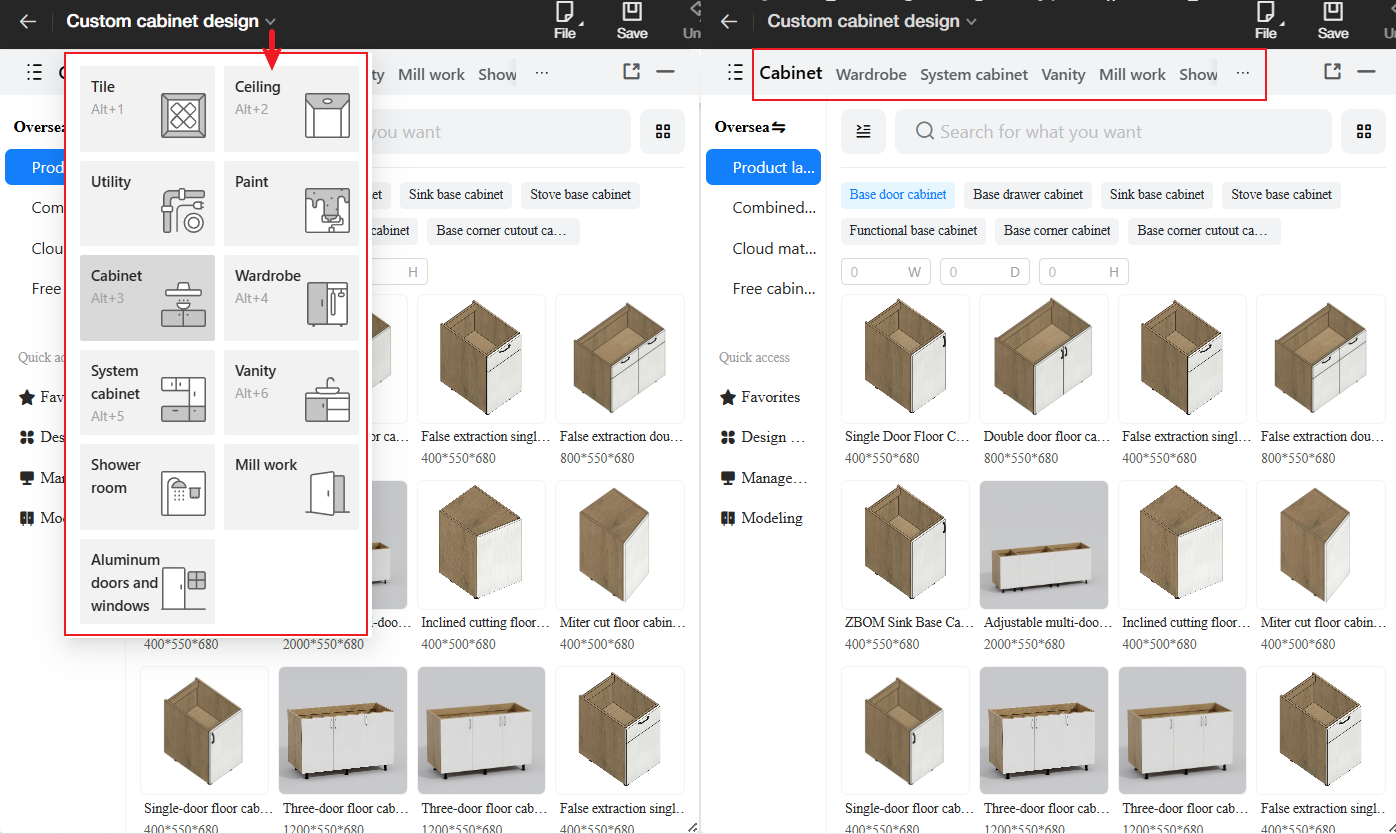The width and height of the screenshot is (1396, 834).
Task: Filter by Base corner cabinet chip in right window
Action: tap(1057, 230)
